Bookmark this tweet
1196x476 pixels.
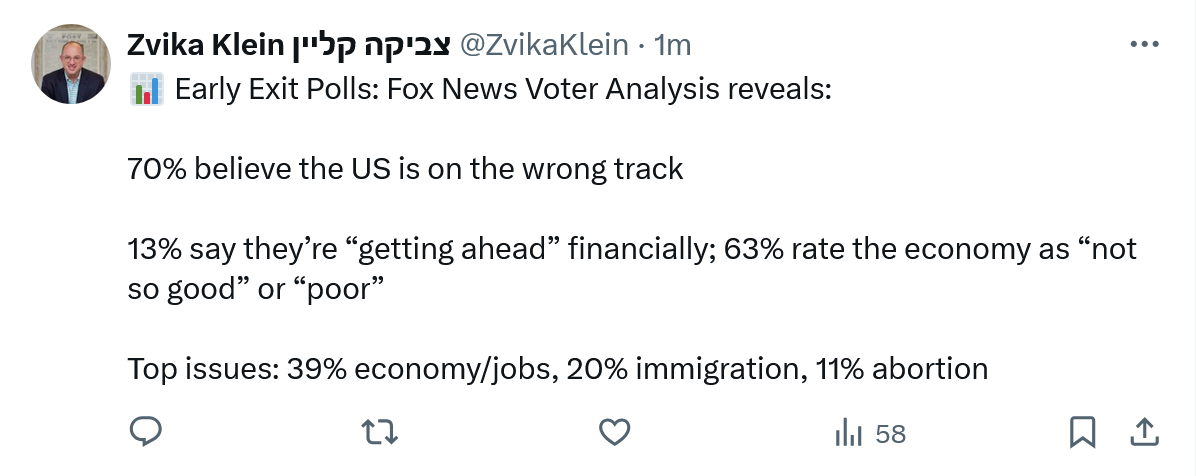point(1082,432)
